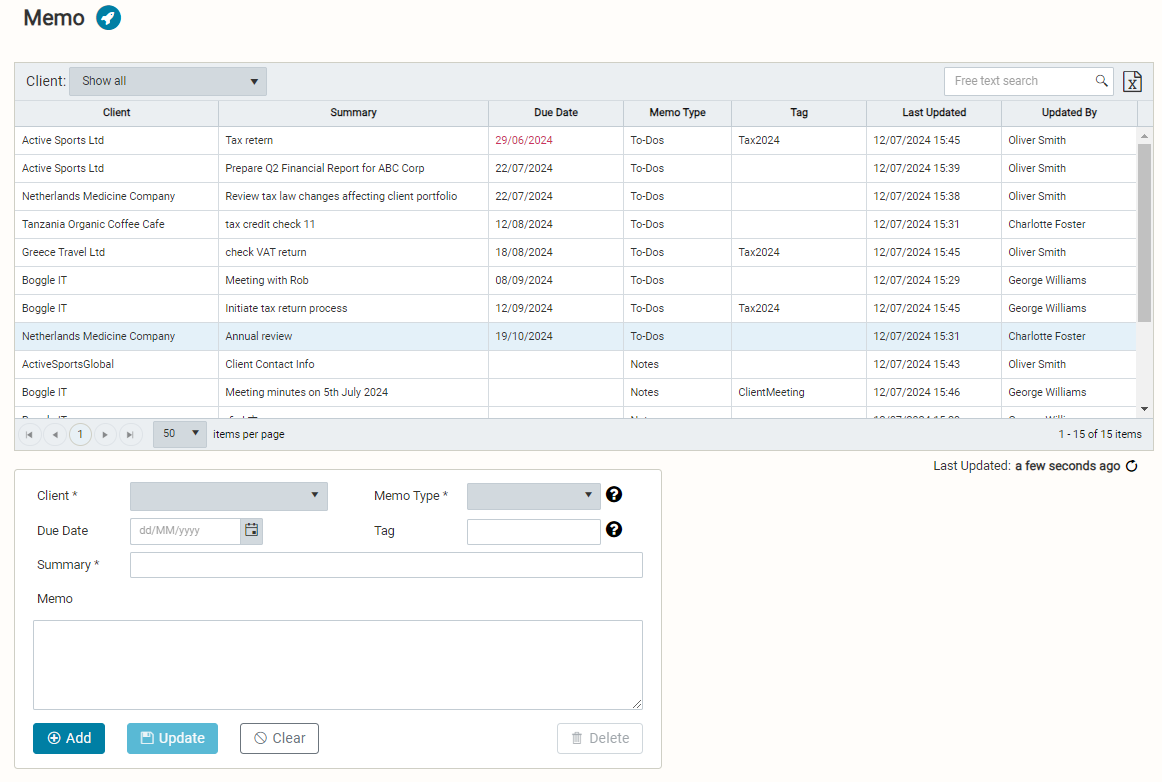1162x782 pixels.
Task: Click 'ActiveSportsGlobal' client cell
Action: [116, 365]
